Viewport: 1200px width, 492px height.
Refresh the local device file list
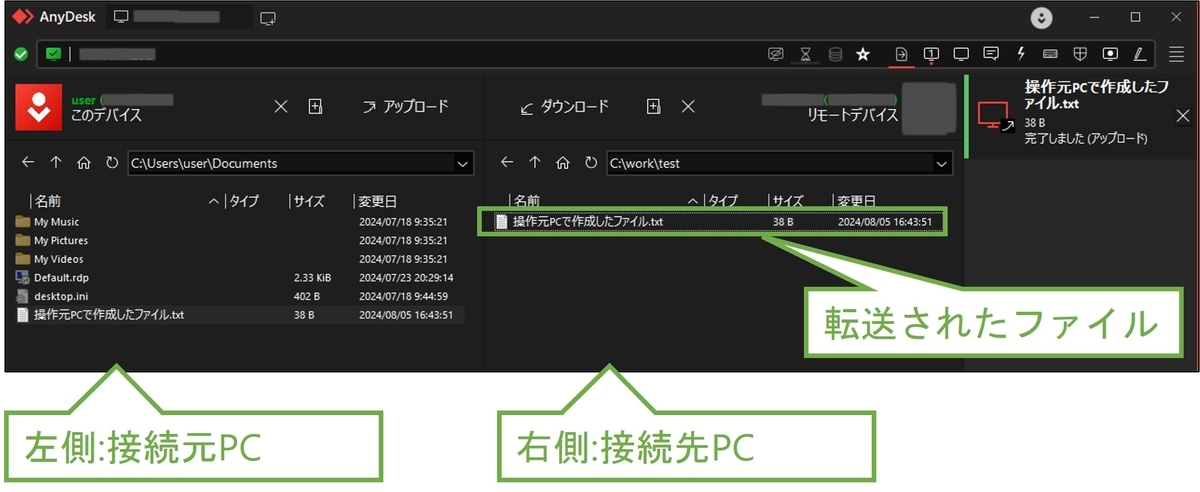coord(111,162)
